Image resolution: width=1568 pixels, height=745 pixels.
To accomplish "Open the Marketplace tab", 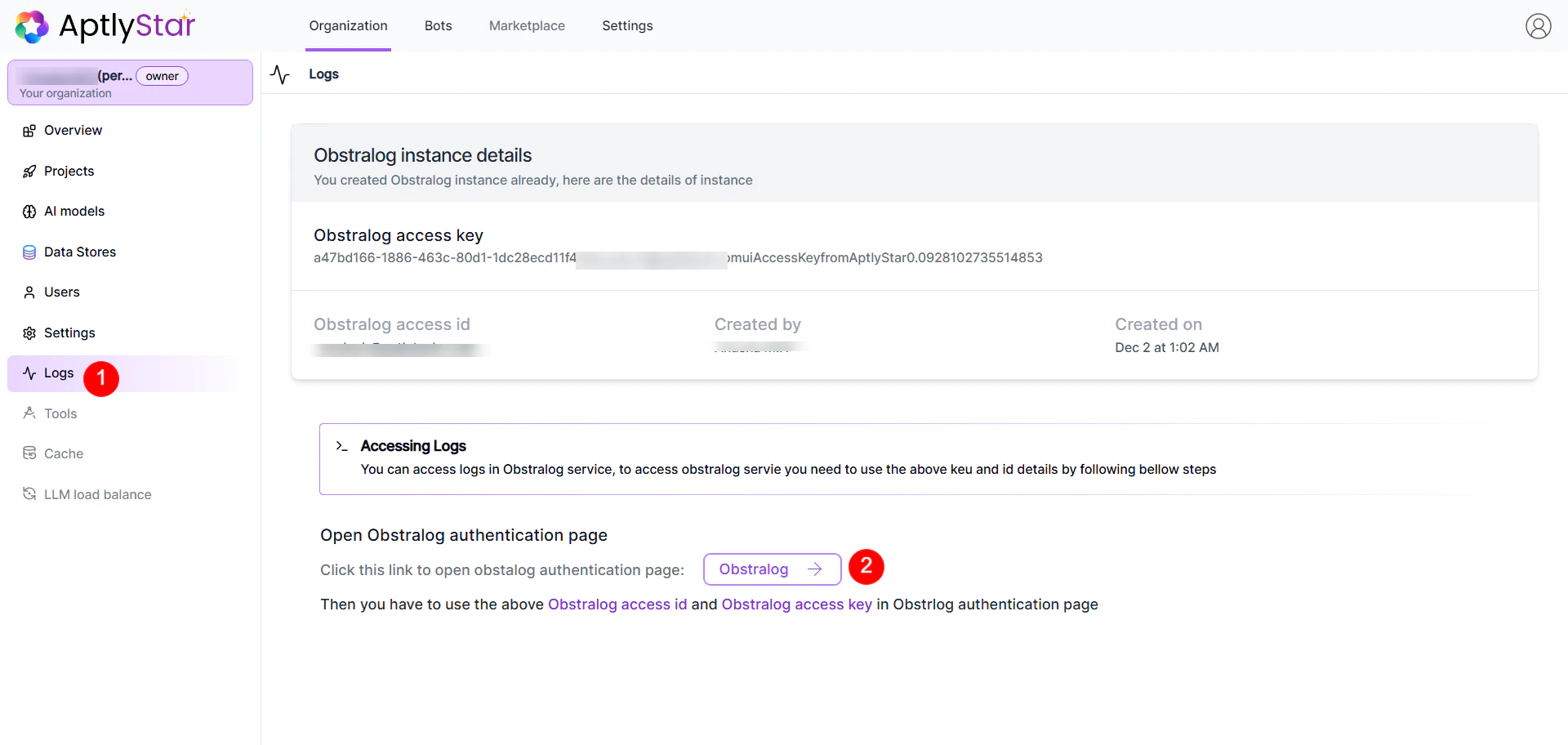I will pos(527,25).
